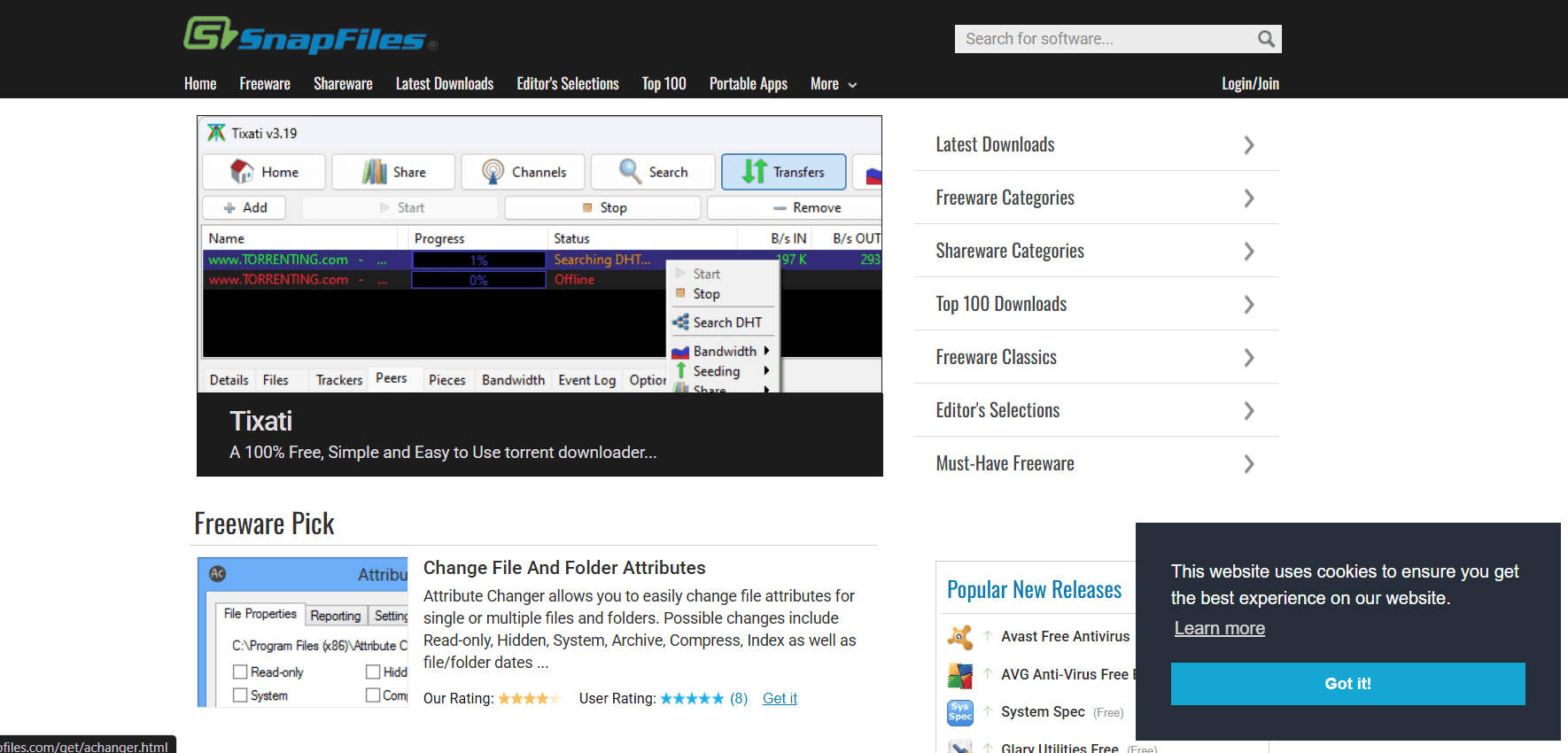Click the AVG Anti-Virus Free icon
The image size is (1568, 753).
960,675
